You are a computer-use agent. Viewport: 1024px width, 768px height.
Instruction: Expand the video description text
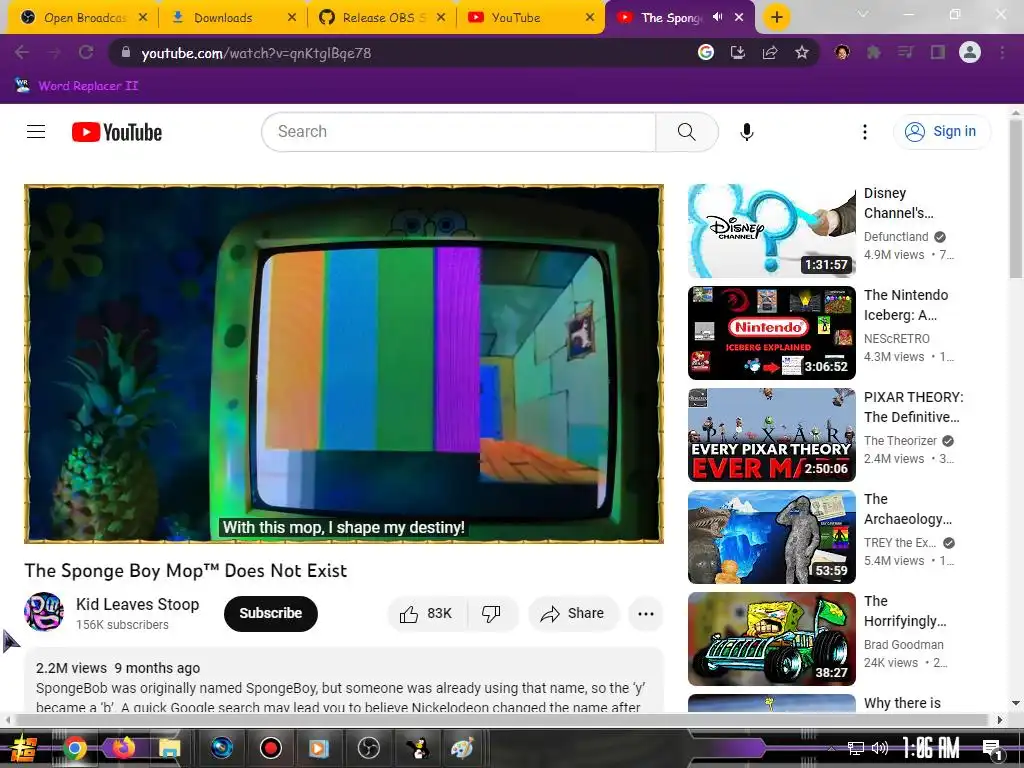pyautogui.click(x=344, y=687)
